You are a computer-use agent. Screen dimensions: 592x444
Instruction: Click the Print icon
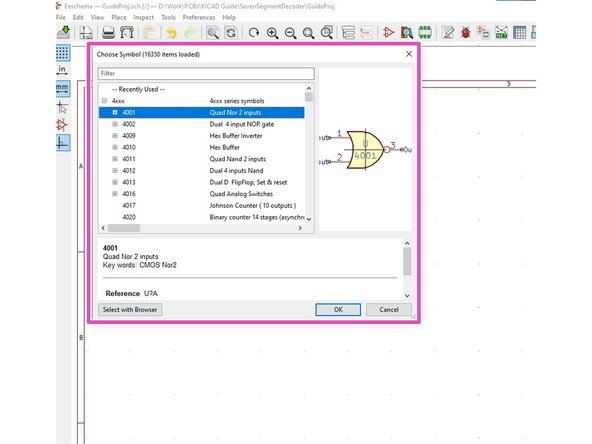[109, 32]
